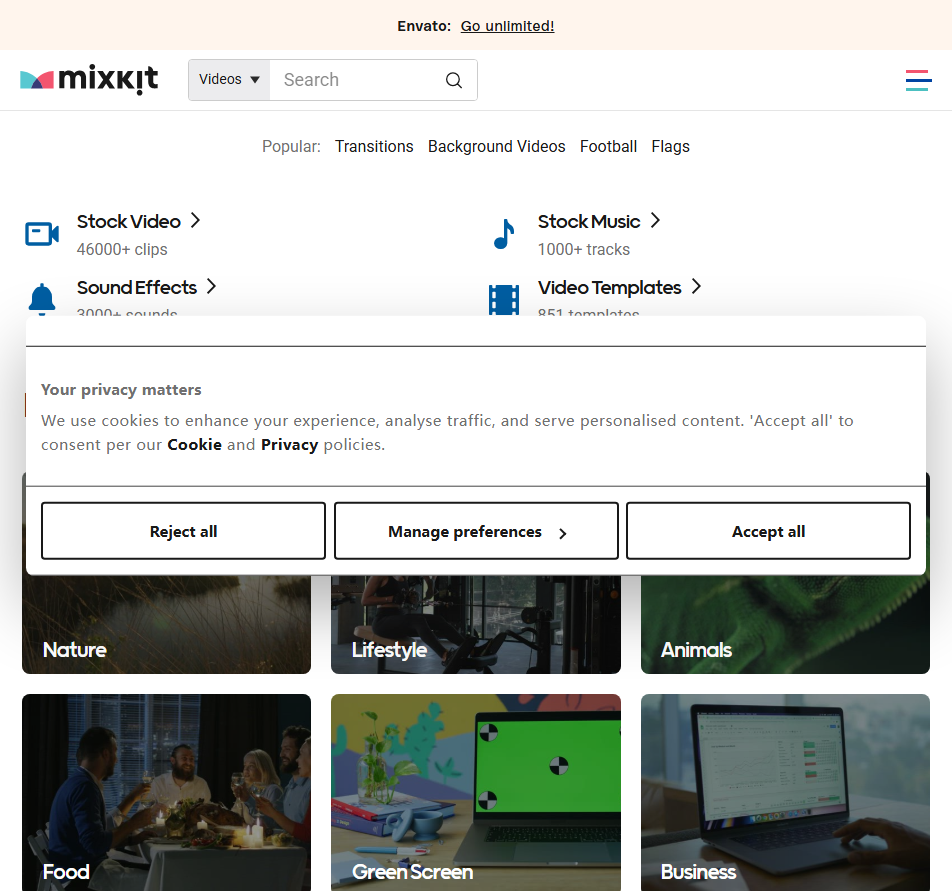The height and width of the screenshot is (891, 952).
Task: Open the Animals category thumbnail
Action: (786, 625)
